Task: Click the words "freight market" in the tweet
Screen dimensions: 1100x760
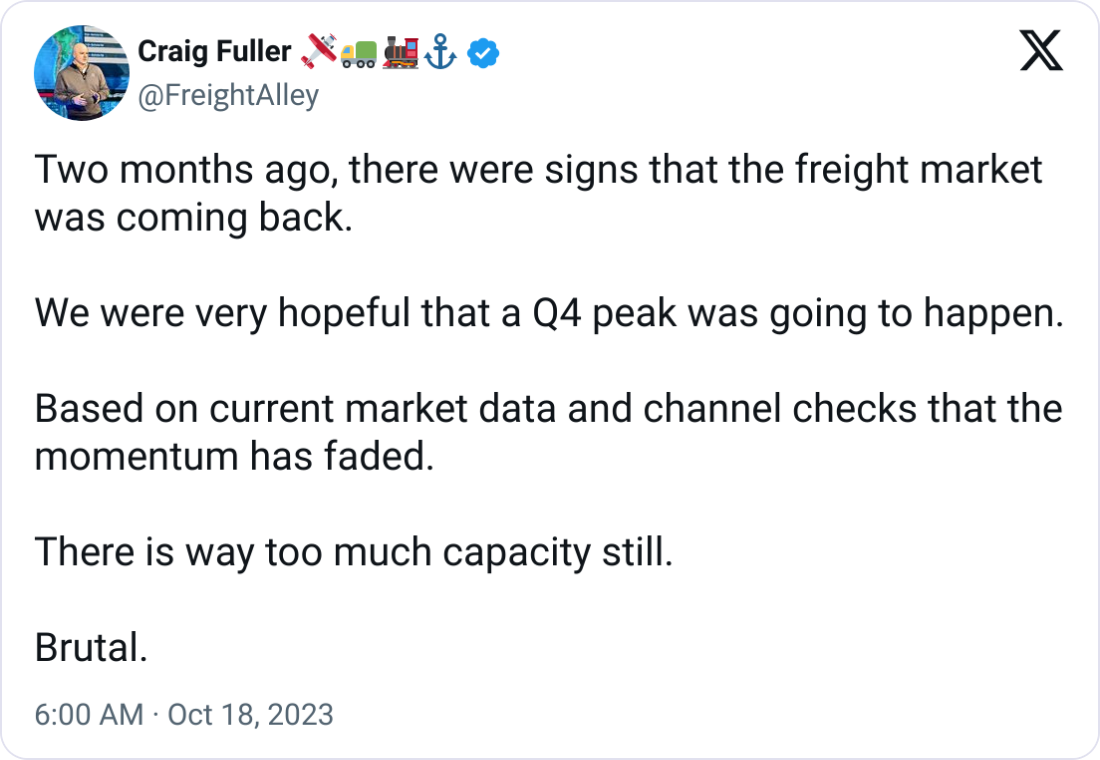Action: tap(918, 170)
